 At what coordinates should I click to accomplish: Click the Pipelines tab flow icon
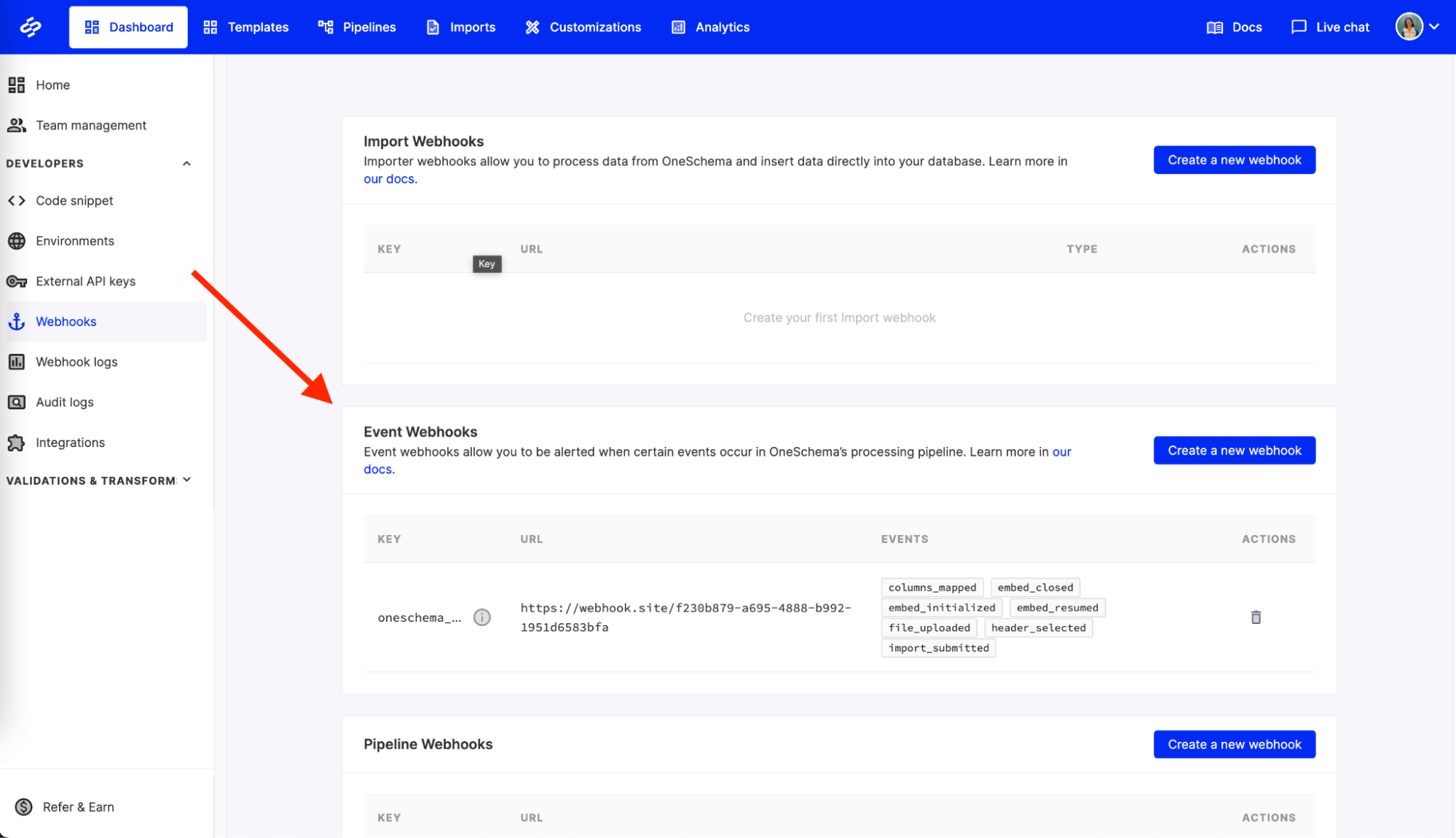[x=326, y=27]
